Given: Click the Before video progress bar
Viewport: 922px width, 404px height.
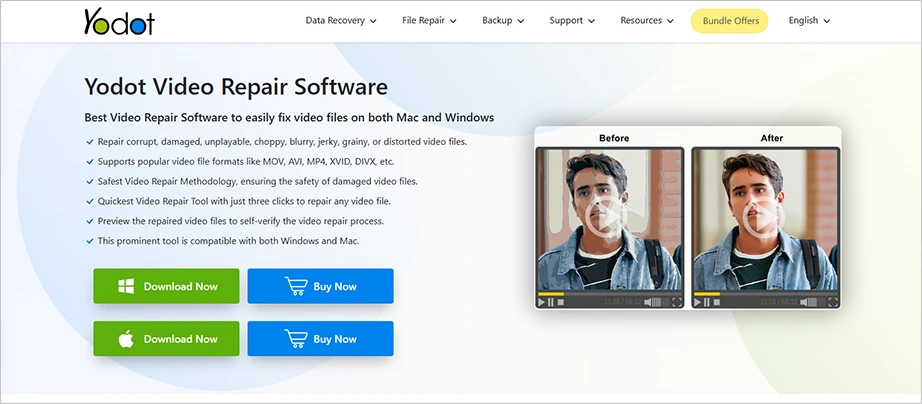Looking at the screenshot, I should [610, 294].
